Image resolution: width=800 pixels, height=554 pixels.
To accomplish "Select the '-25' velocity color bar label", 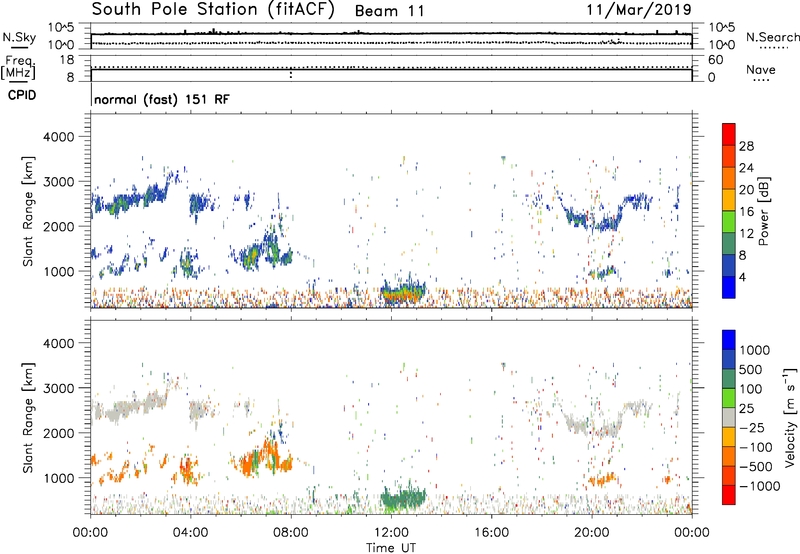I will [x=752, y=427].
